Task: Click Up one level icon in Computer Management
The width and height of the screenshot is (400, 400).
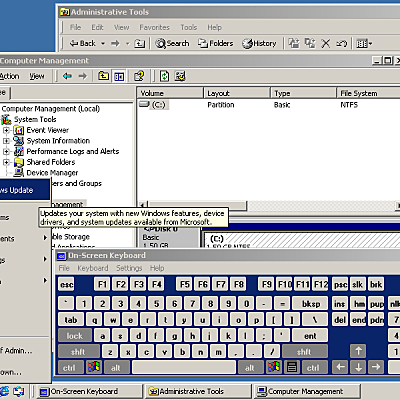Action: [103, 76]
